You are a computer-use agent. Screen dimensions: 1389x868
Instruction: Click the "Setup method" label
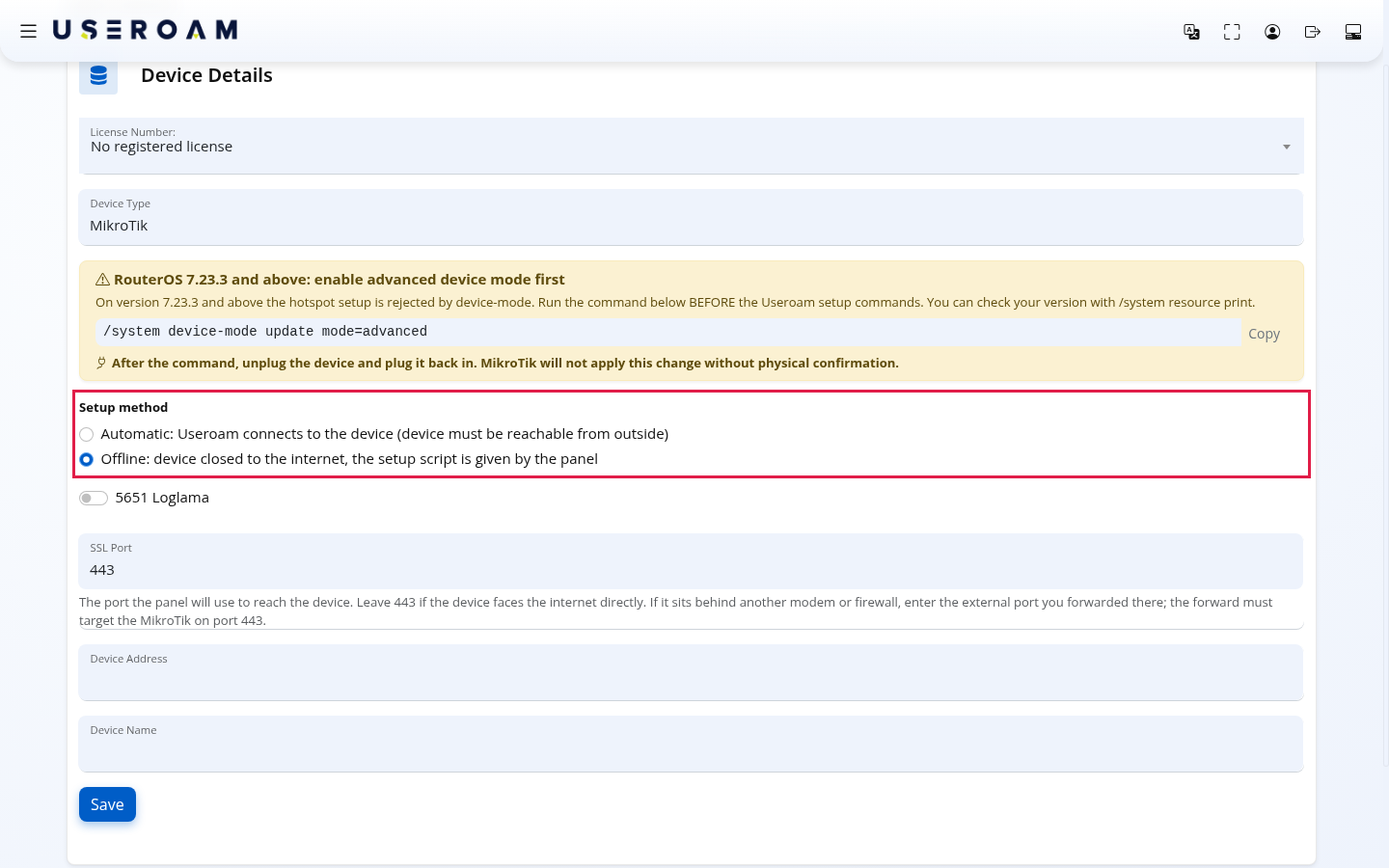123,408
